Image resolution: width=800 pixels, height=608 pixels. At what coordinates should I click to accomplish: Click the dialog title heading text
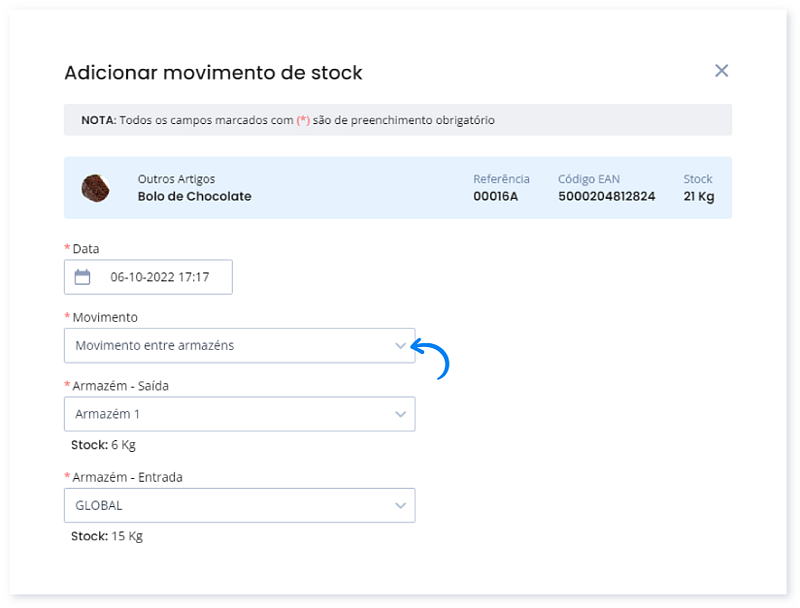tap(213, 73)
